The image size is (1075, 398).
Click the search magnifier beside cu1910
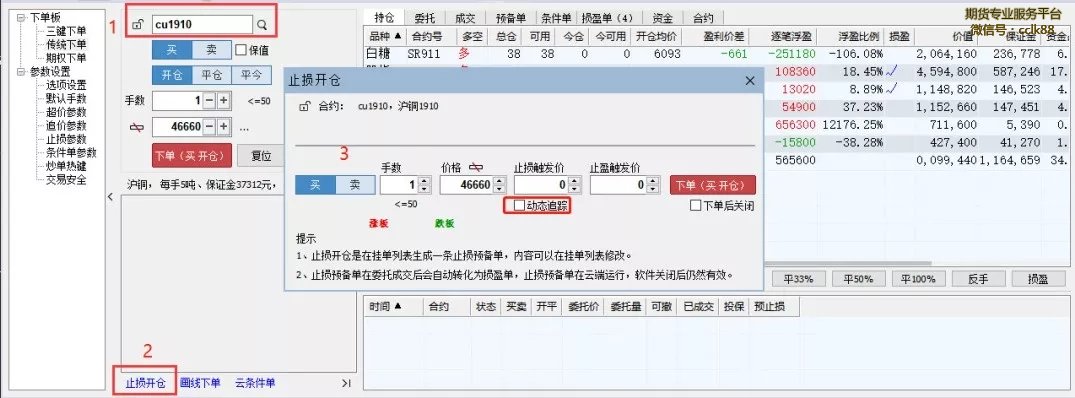[262, 25]
